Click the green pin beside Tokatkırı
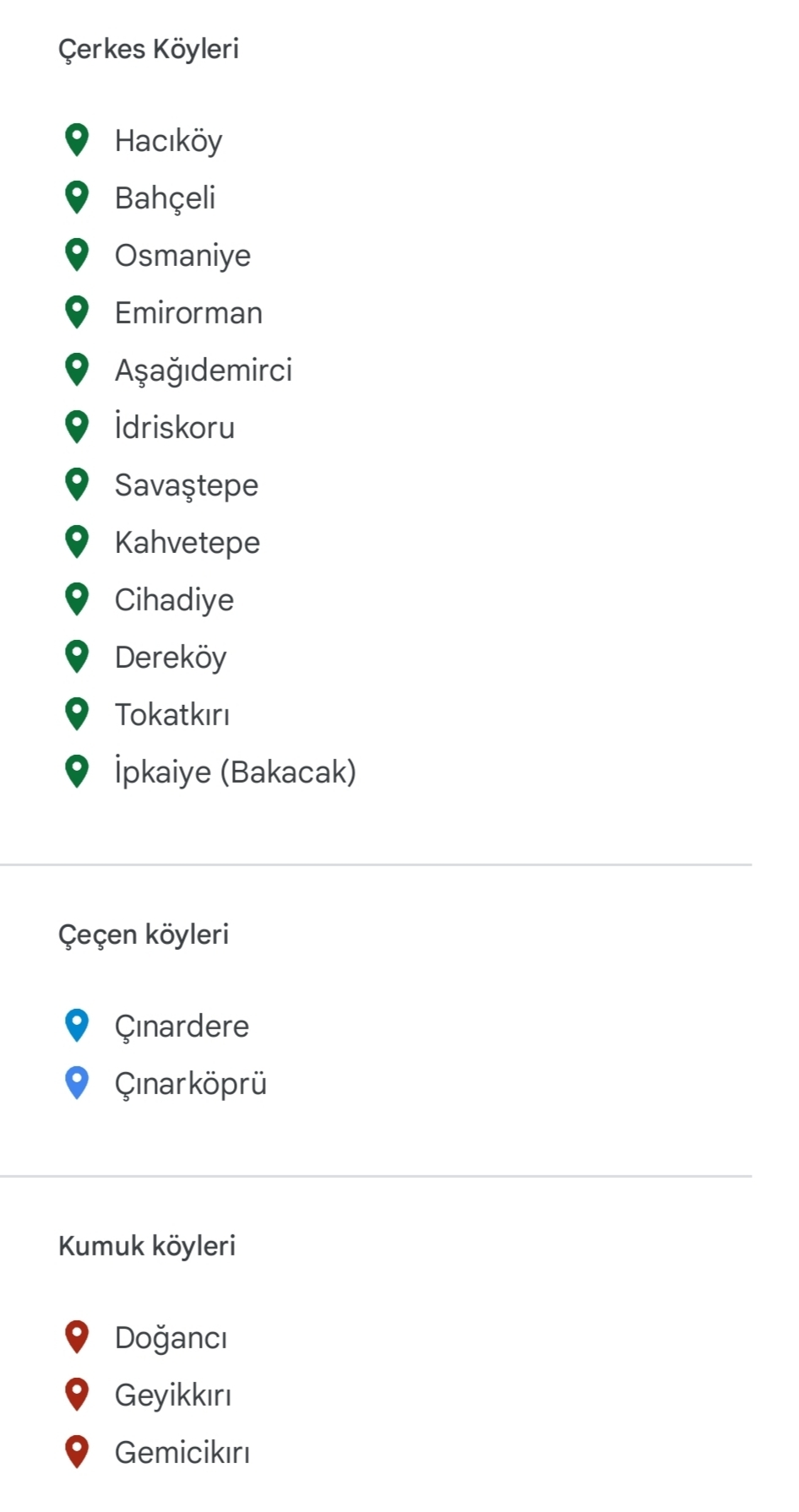This screenshot has width=799, height=1512. click(77, 713)
